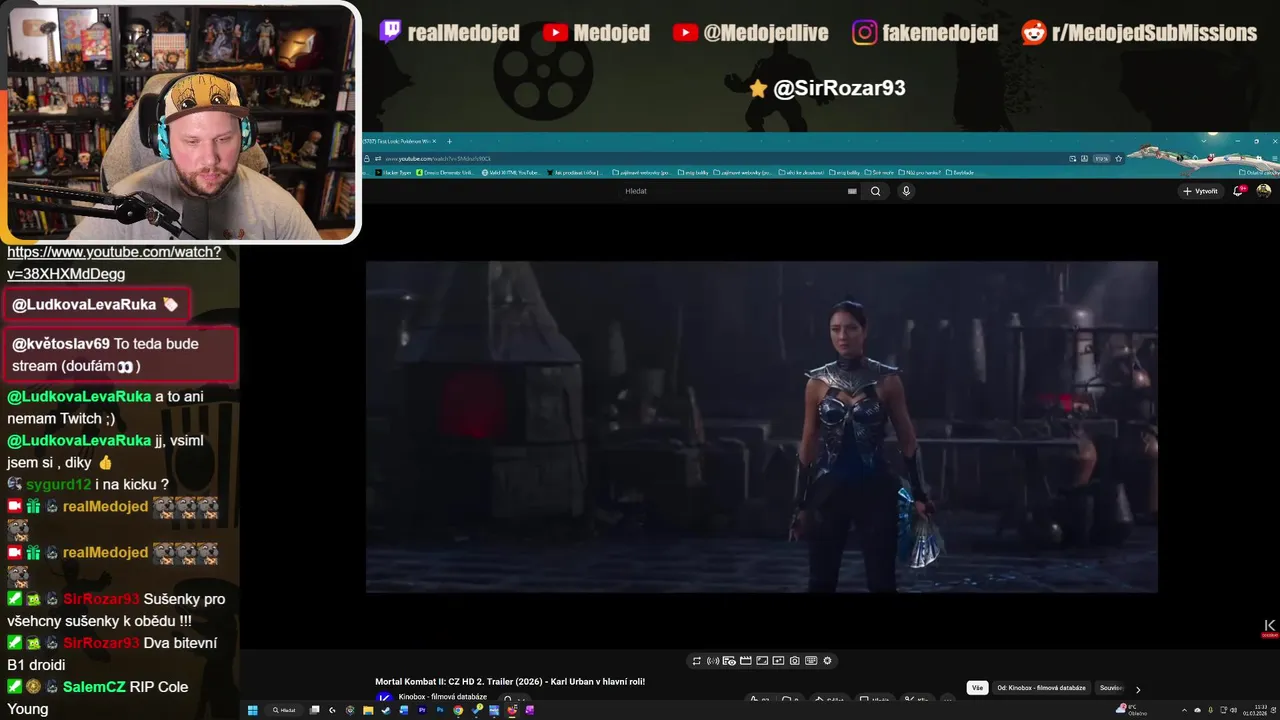Click the streamer webcam feed
Image resolution: width=1280 pixels, height=720 pixels.
pyautogui.click(x=180, y=122)
